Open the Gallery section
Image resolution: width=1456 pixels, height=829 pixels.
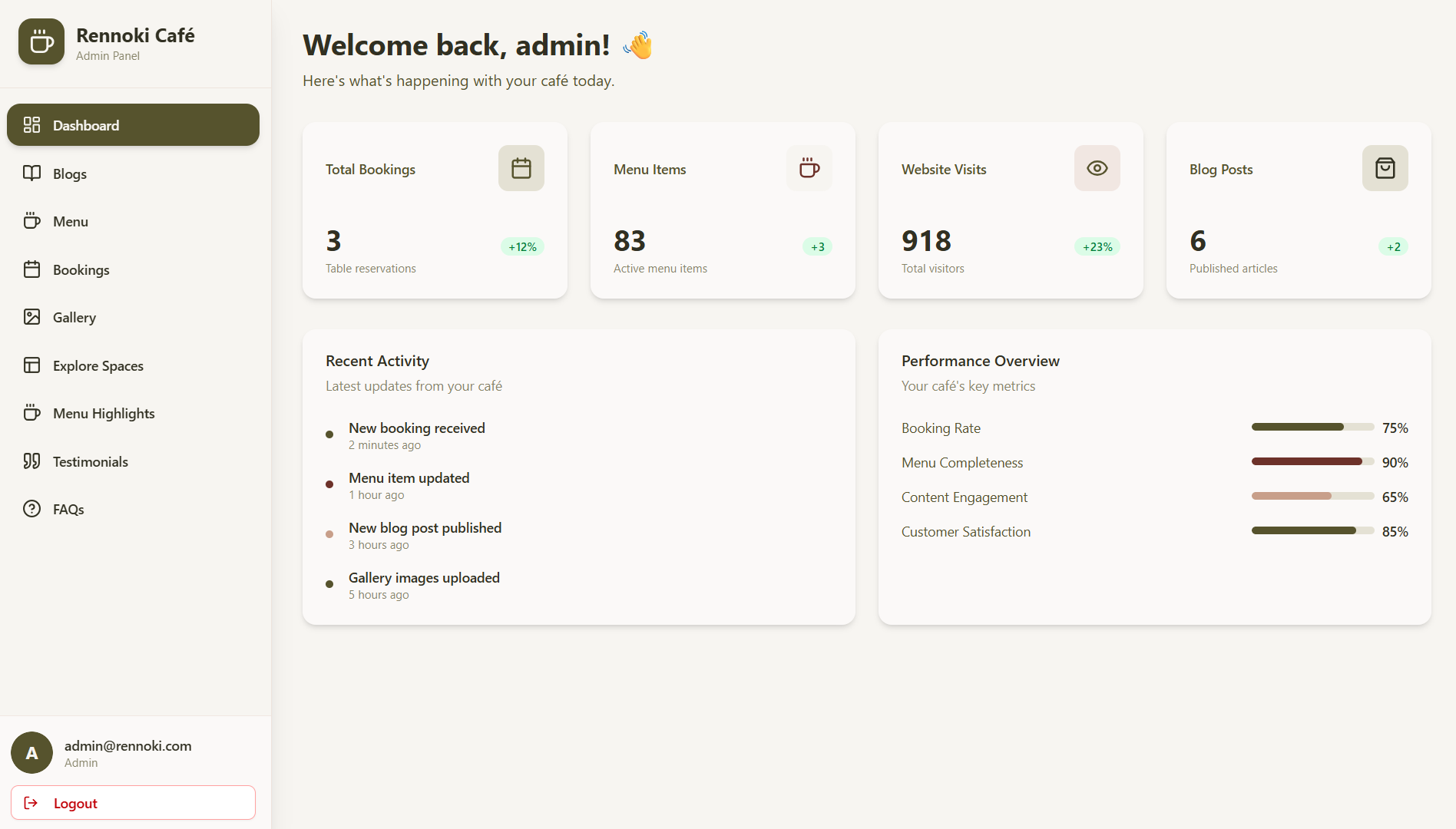tap(133, 317)
